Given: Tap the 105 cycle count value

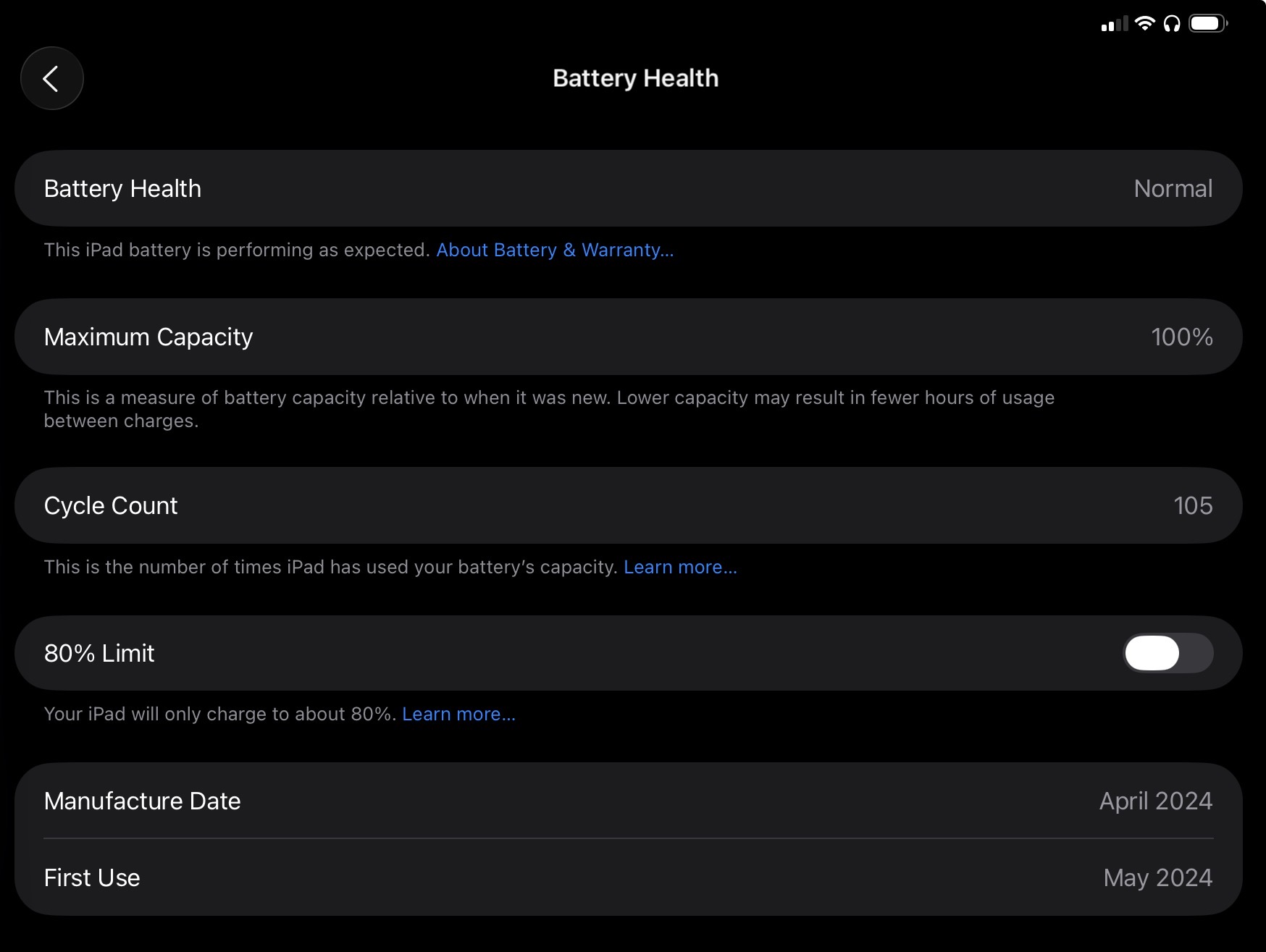Looking at the screenshot, I should [1193, 506].
